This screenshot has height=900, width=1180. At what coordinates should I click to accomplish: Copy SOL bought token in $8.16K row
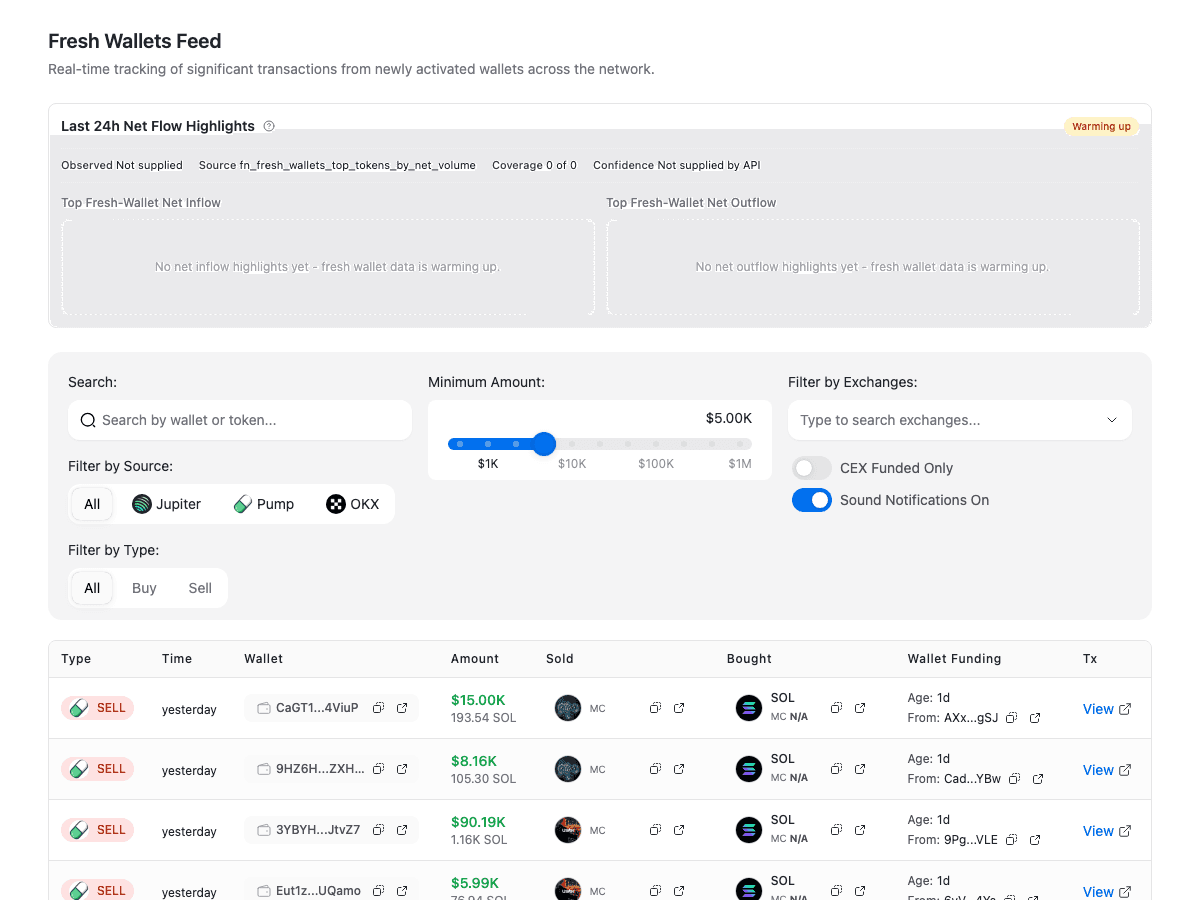coord(836,769)
